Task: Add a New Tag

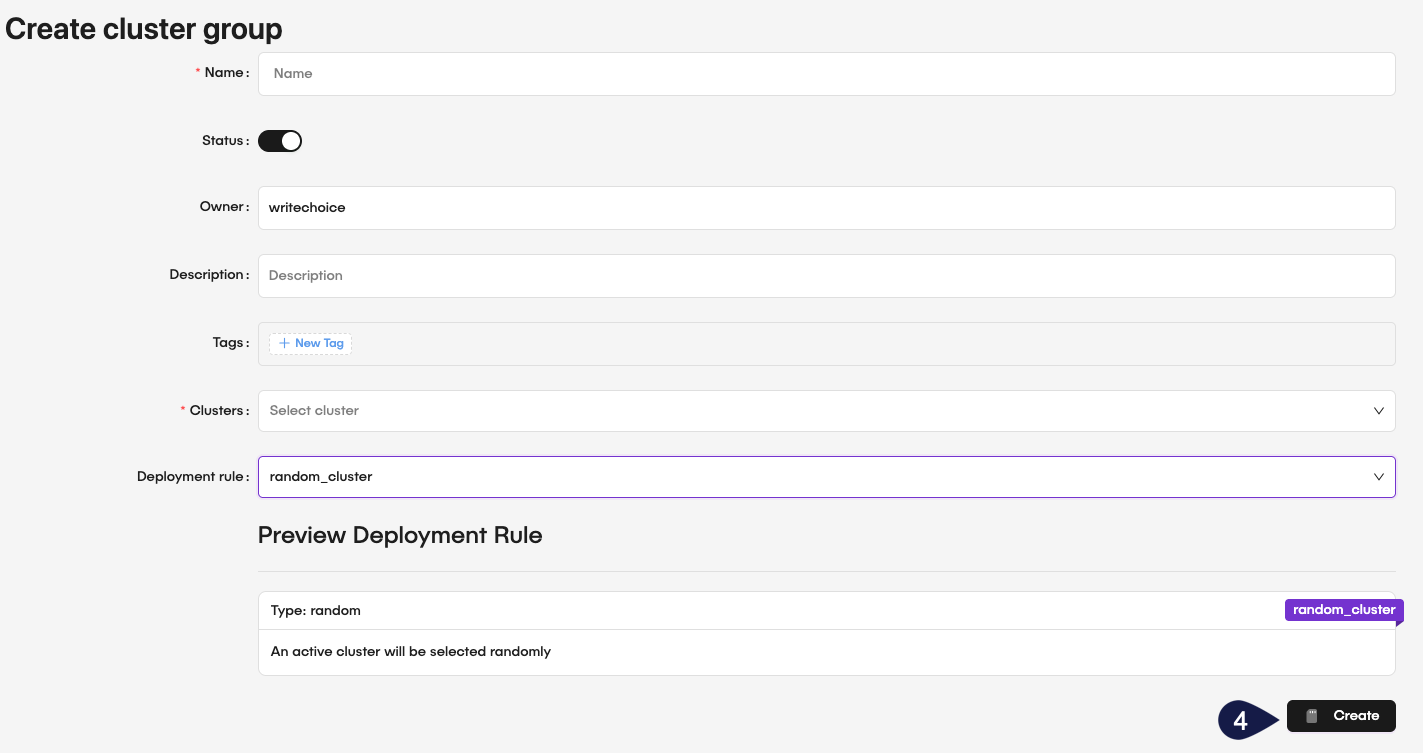Action: click(x=311, y=343)
